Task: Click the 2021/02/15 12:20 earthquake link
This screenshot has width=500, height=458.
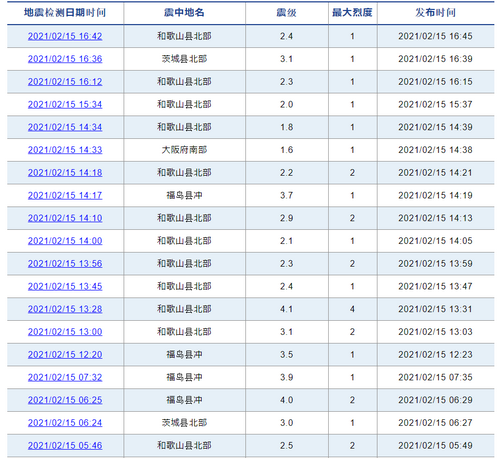Action: point(65,355)
